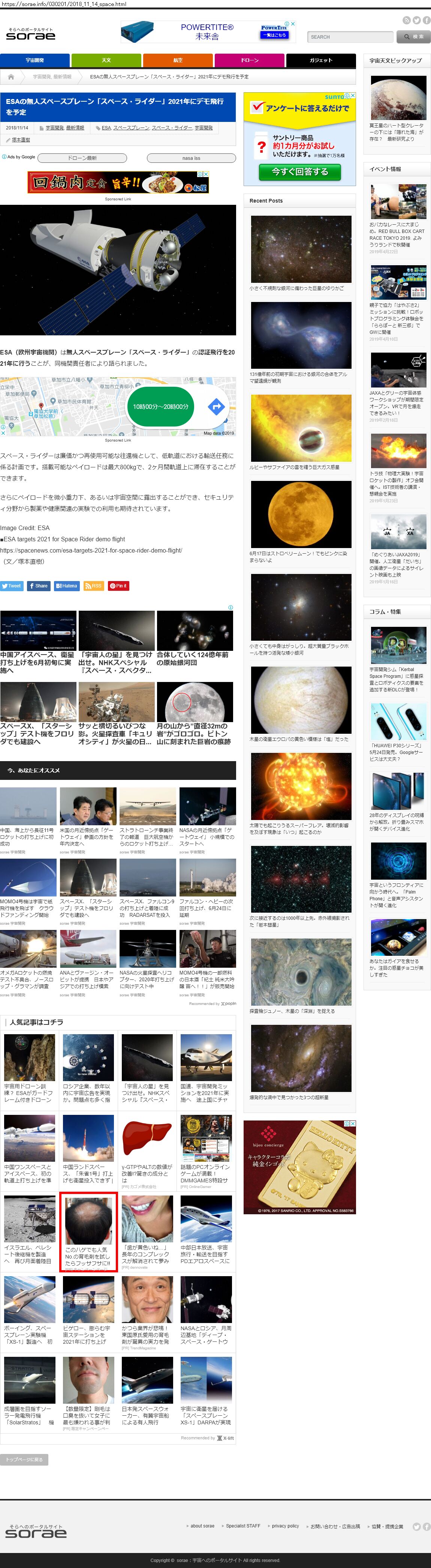Click the 今すぐ回答する green button
The width and height of the screenshot is (431, 1568).
[299, 172]
